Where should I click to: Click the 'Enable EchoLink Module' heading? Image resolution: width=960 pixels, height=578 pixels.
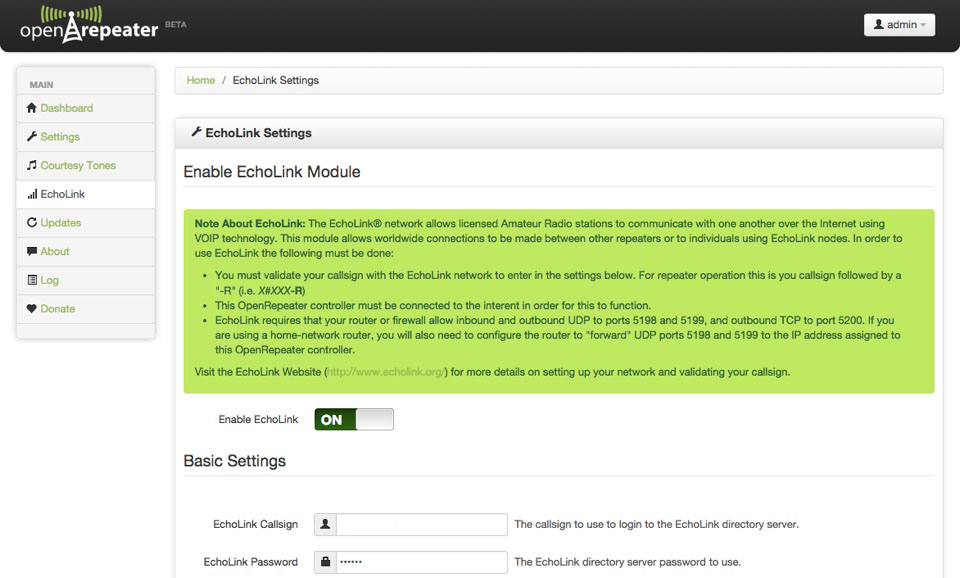click(x=272, y=172)
